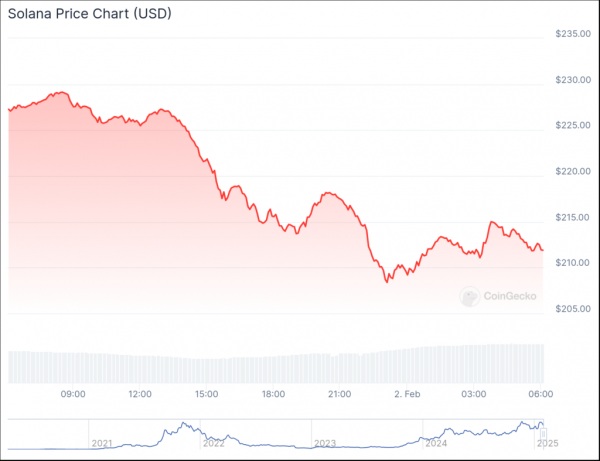Click the $205.00 price axis label

[x=573, y=308]
